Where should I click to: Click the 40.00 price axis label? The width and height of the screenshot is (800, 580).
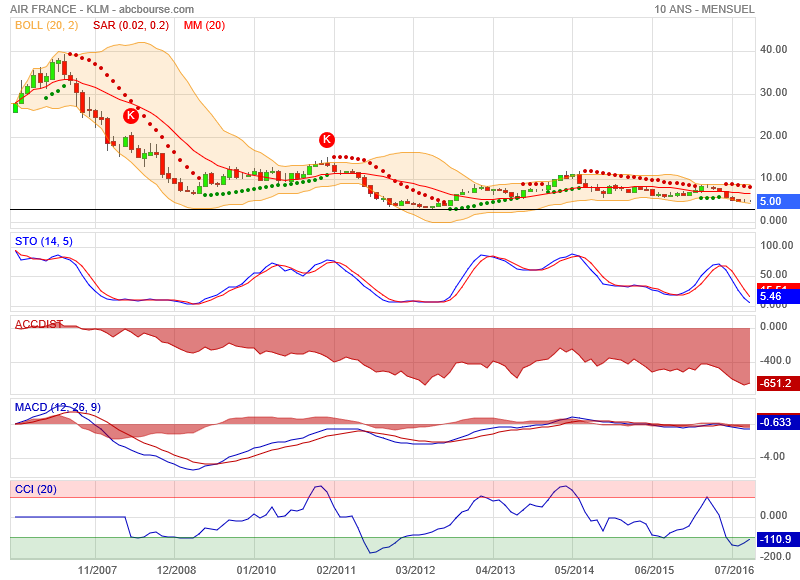(773, 49)
